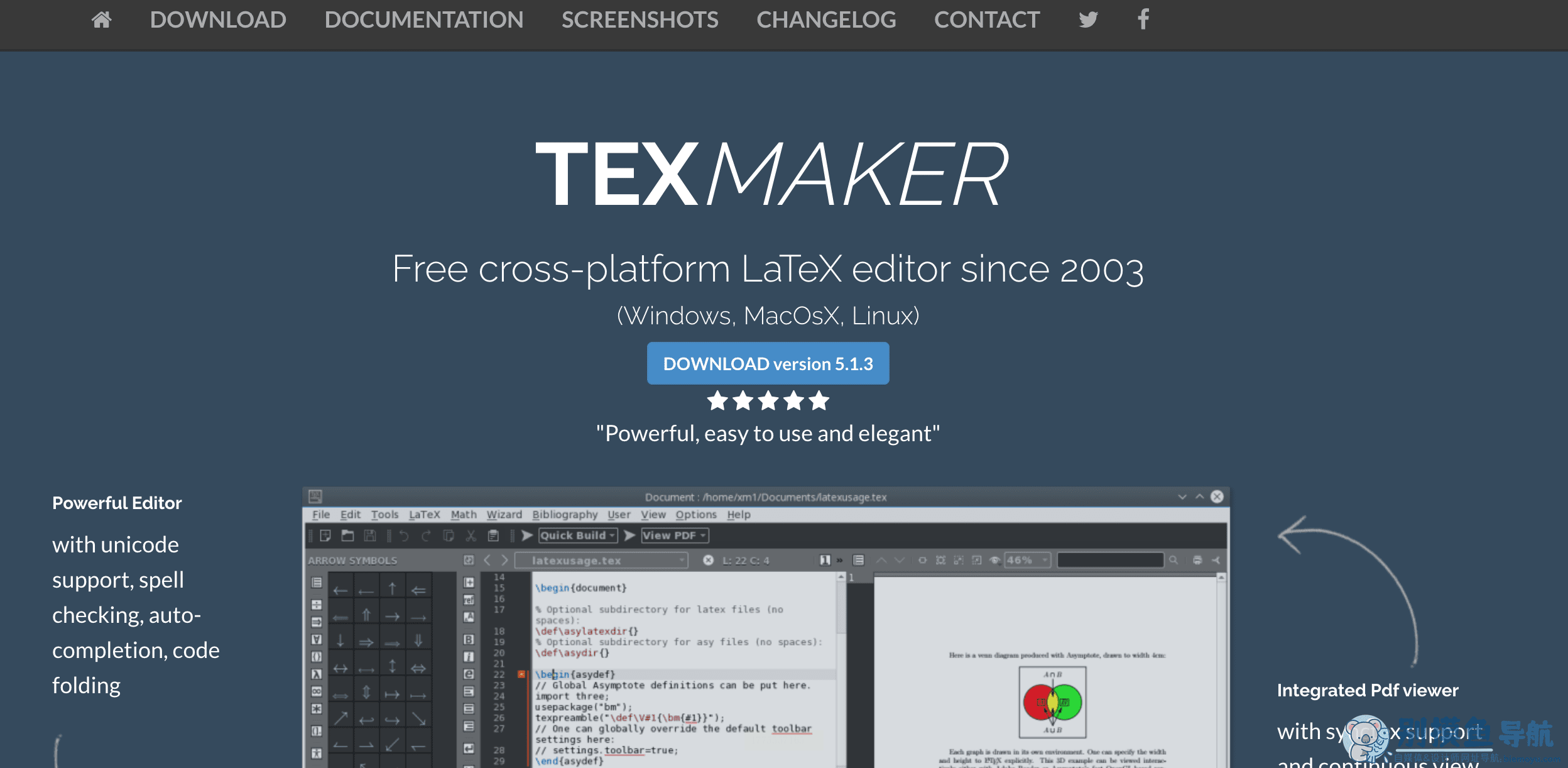The height and width of the screenshot is (768, 1568).
Task: Click the Open folder icon in toolbar
Action: [347, 535]
